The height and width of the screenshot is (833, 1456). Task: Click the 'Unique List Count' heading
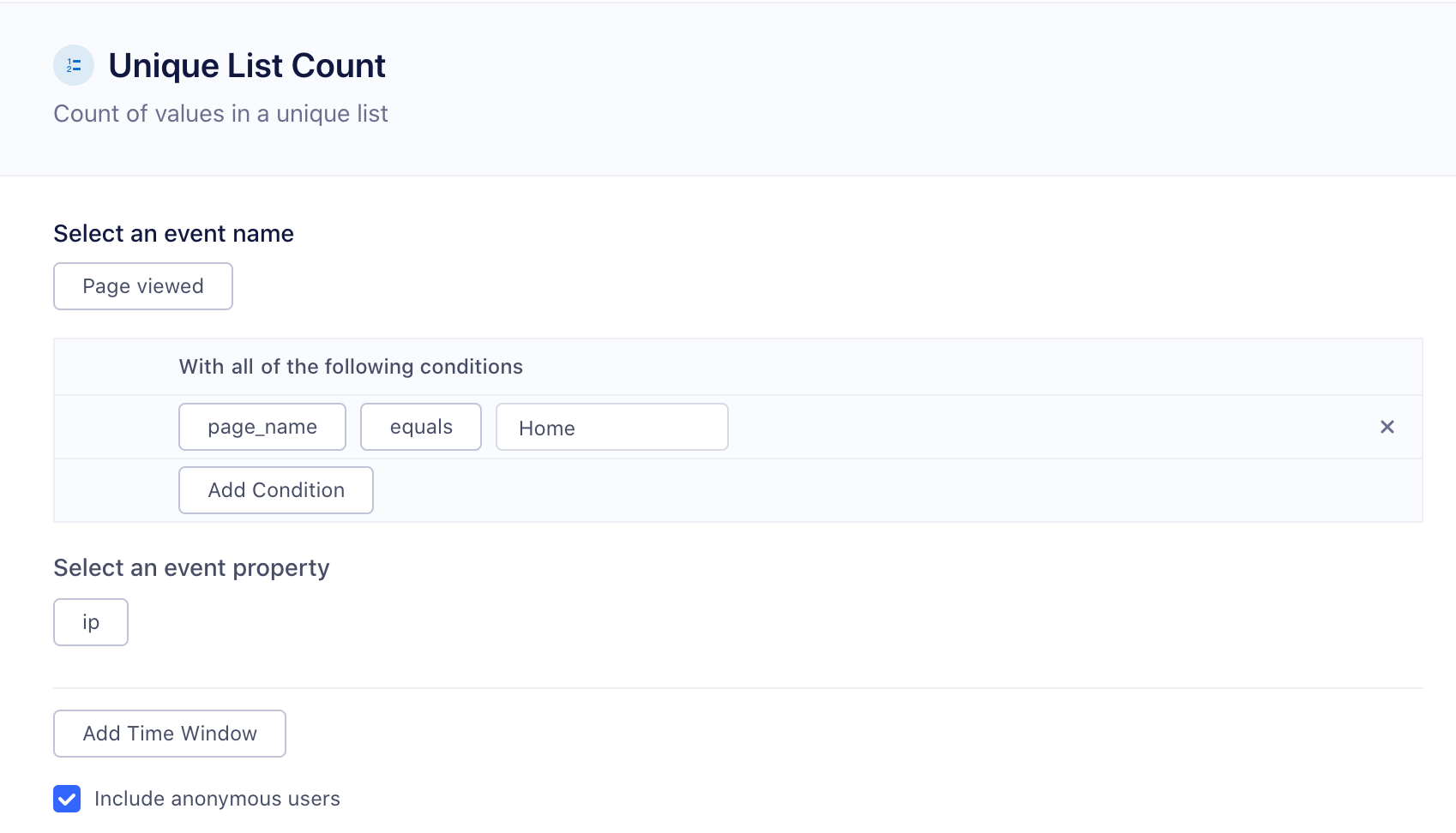(247, 66)
